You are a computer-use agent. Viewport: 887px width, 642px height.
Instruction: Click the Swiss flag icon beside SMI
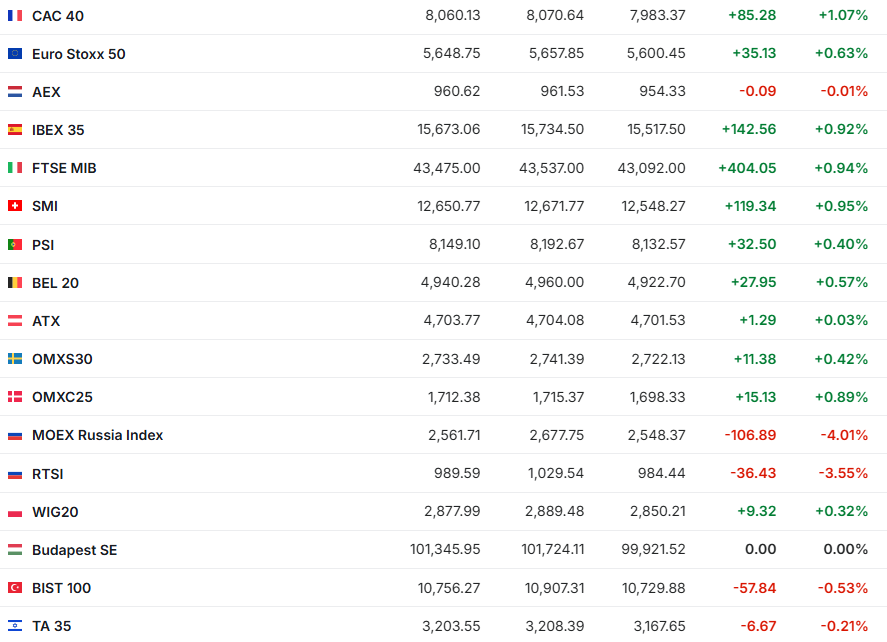(x=15, y=206)
